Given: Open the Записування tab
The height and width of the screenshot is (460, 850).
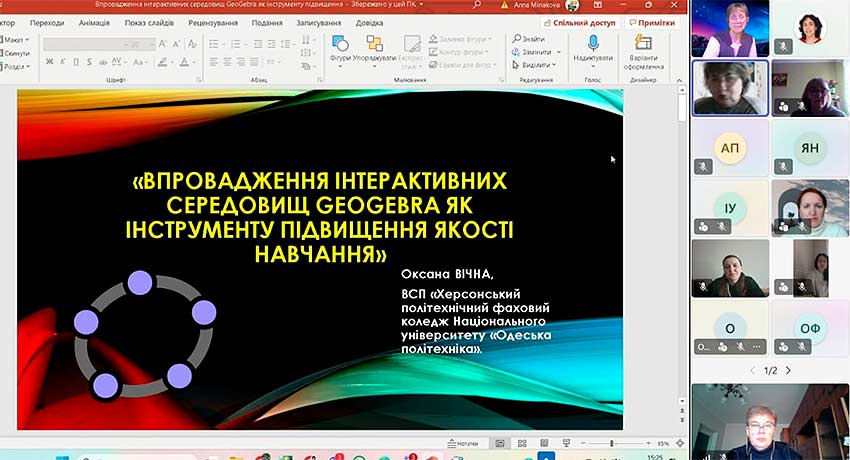Looking at the screenshot, I should 319,23.
